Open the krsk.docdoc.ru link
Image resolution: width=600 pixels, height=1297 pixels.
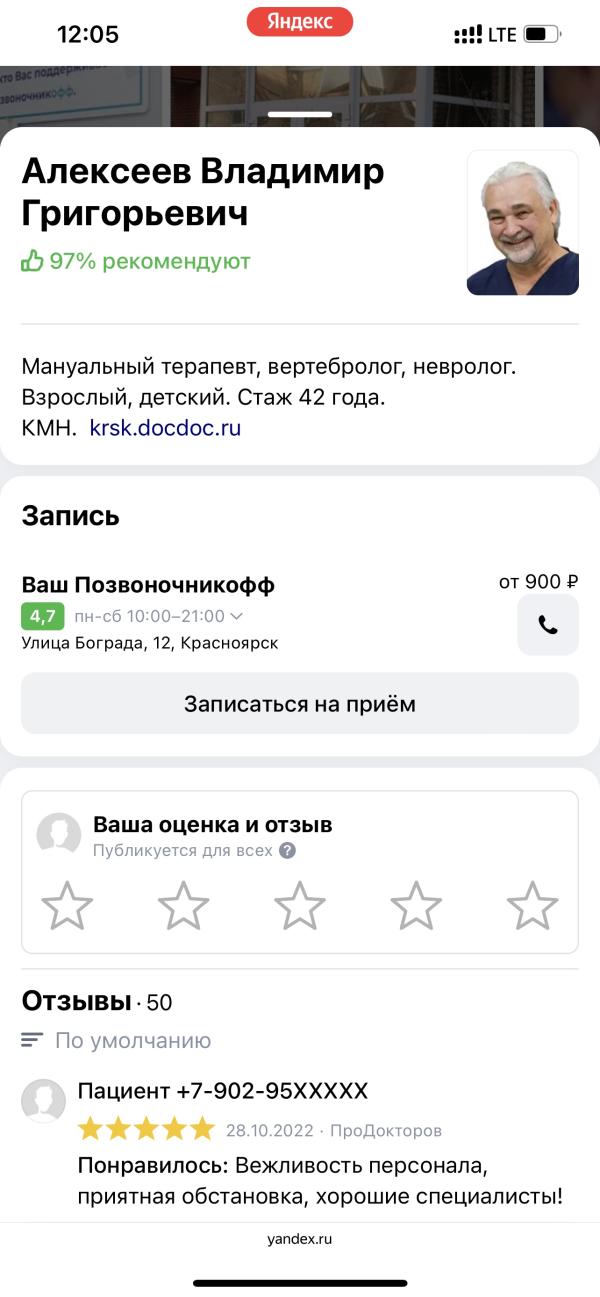(165, 428)
